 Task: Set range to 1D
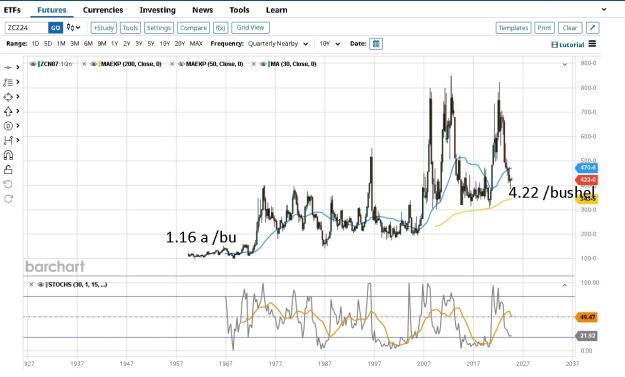(35, 44)
